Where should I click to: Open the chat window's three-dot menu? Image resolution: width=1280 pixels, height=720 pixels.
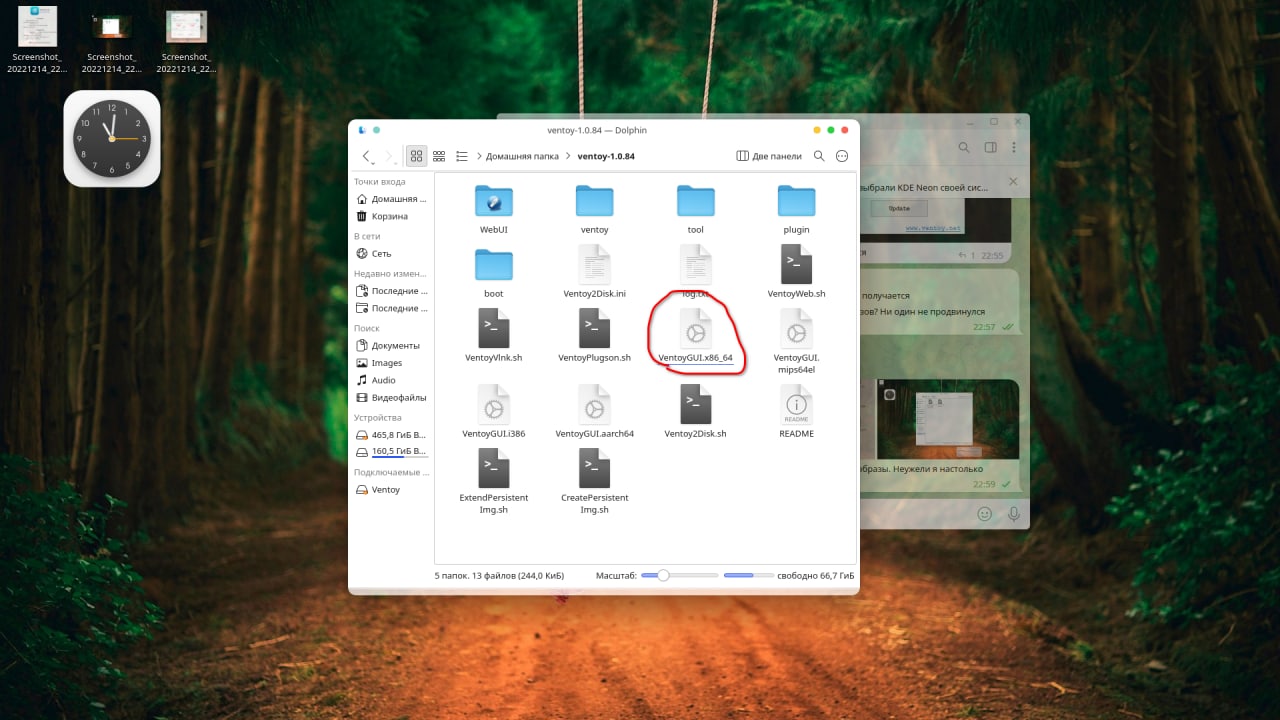click(x=1013, y=148)
